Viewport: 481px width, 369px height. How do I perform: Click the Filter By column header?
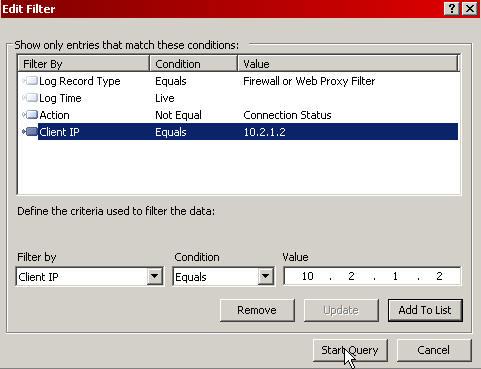(83, 63)
